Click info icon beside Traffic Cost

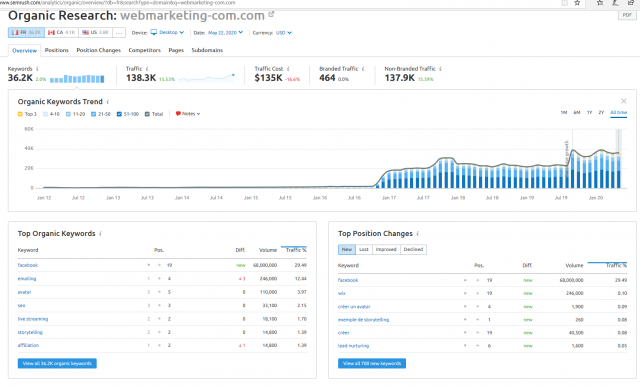tap(288, 69)
